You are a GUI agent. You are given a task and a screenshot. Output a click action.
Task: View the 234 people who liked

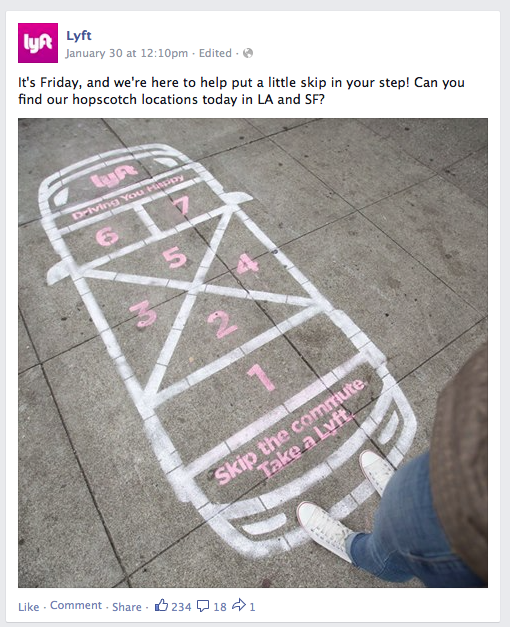(181, 607)
